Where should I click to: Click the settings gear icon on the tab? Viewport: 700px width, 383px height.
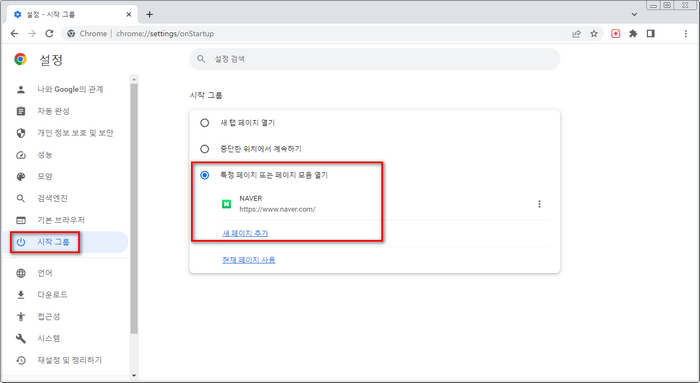coord(17,14)
